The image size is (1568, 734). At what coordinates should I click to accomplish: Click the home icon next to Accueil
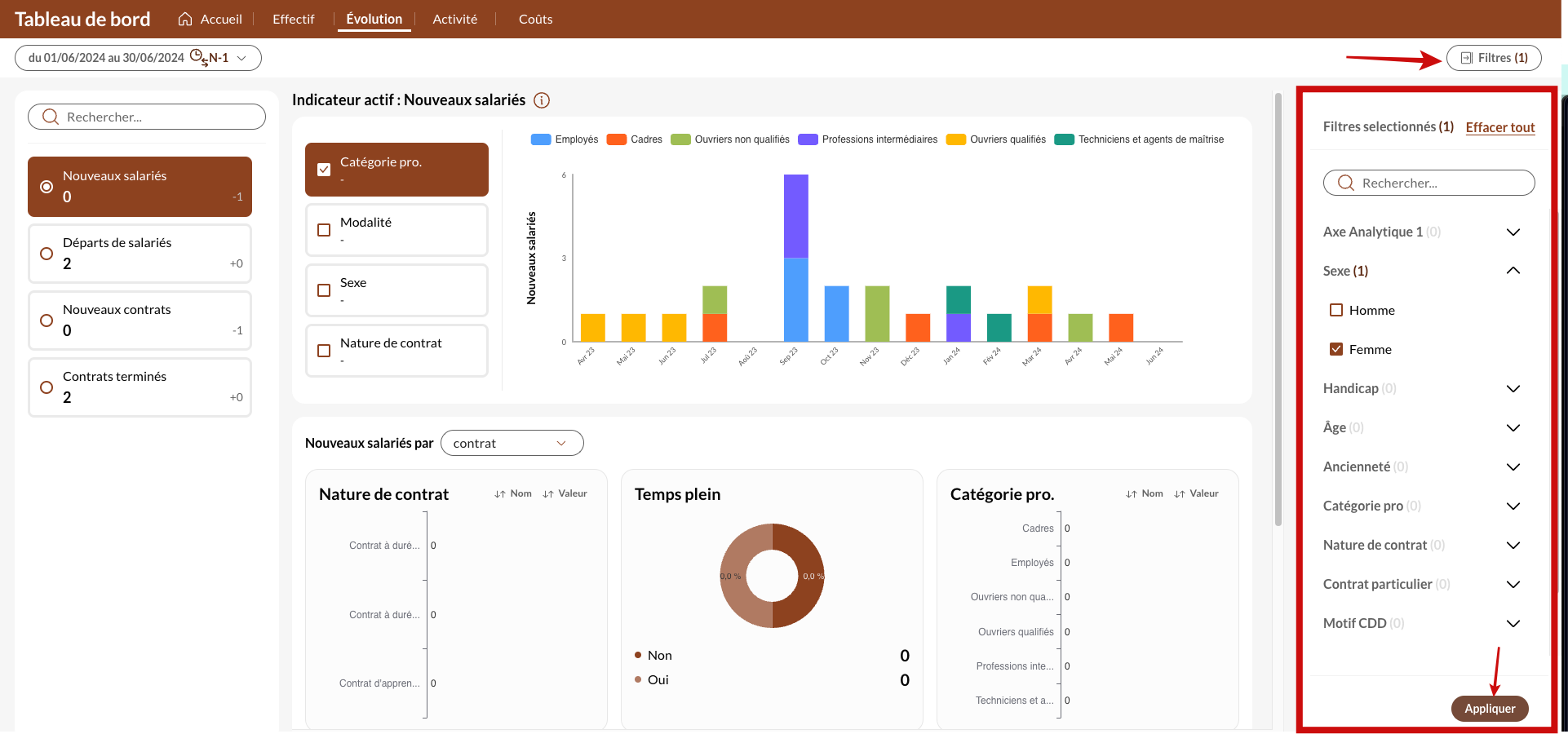click(185, 19)
